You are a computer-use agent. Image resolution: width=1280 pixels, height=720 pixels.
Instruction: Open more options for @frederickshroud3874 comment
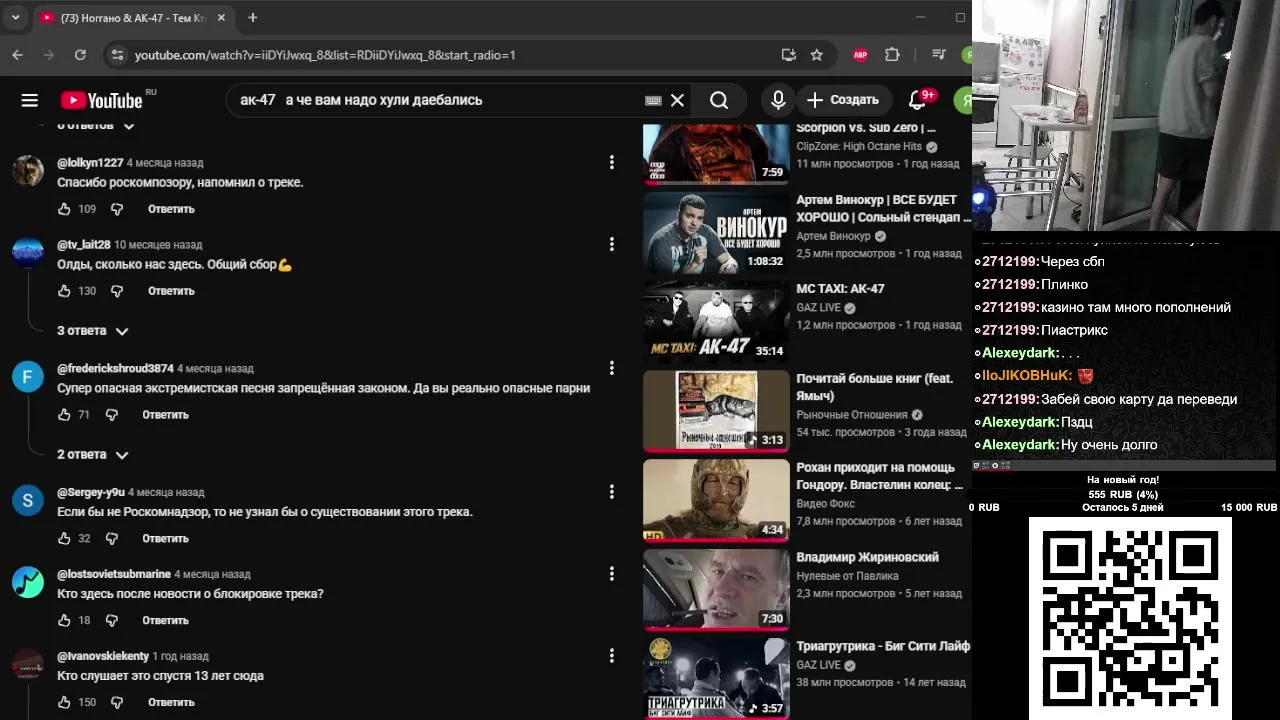pos(612,368)
